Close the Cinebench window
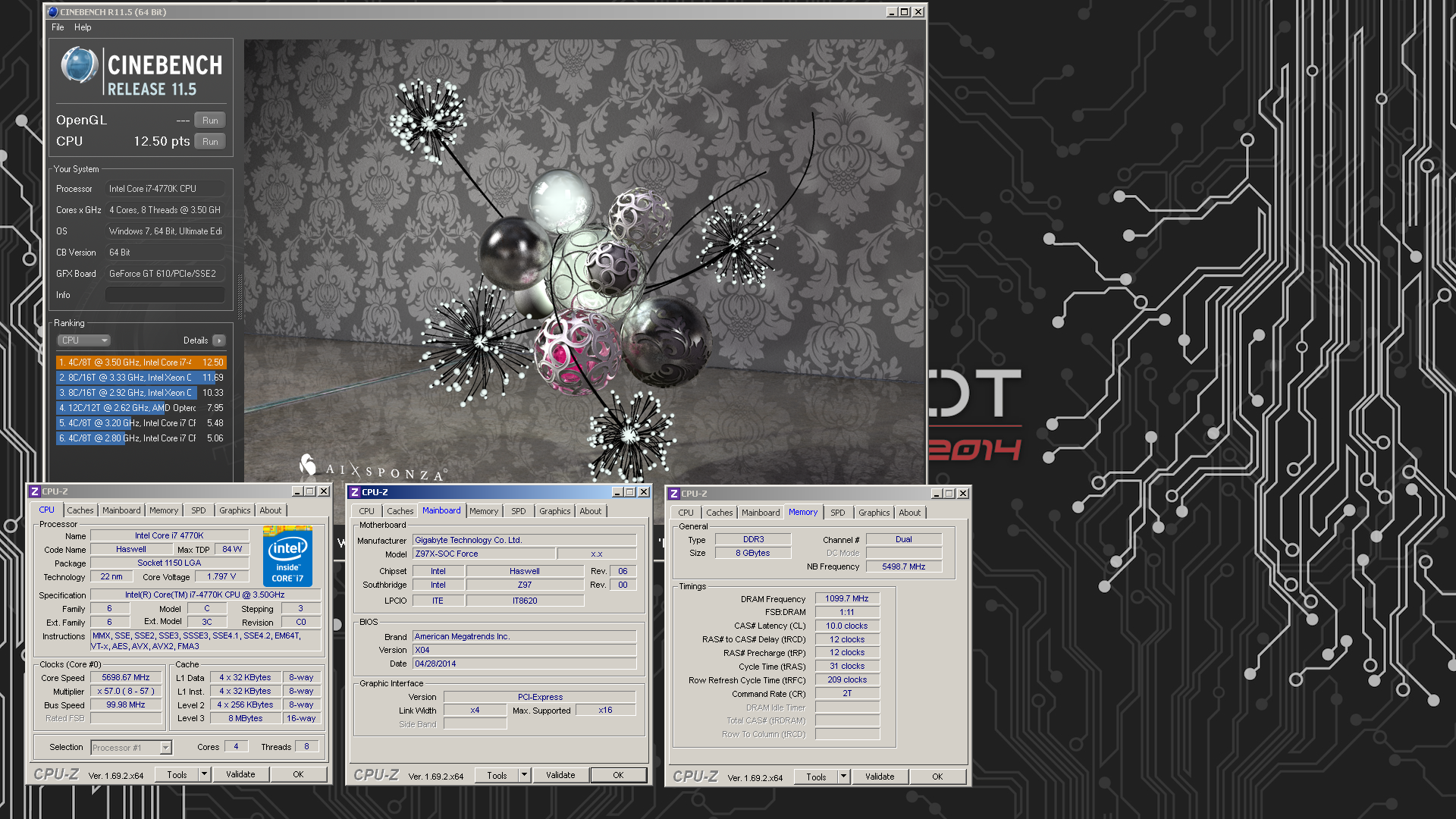The image size is (1456, 819). 918,12
